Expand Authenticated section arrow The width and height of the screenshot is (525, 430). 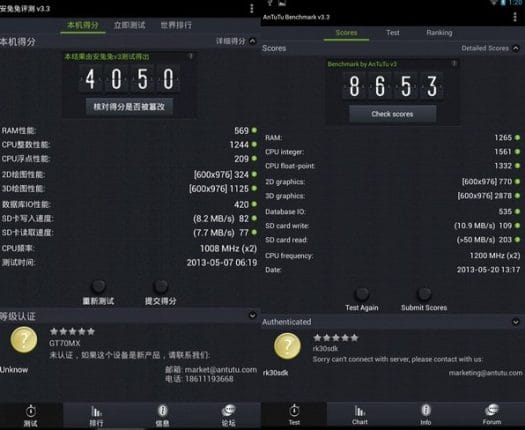click(516, 322)
